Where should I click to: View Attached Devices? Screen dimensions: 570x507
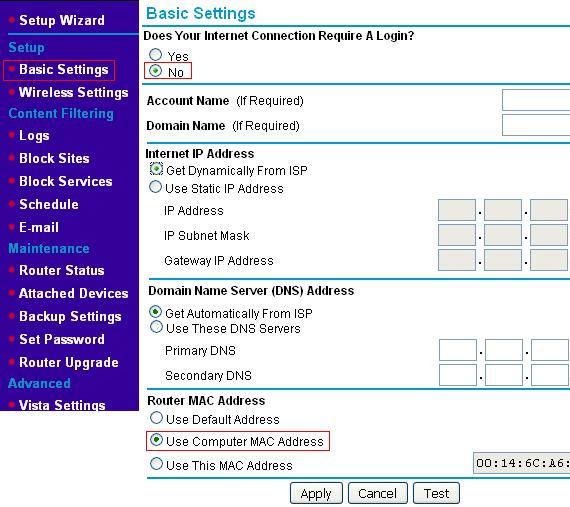click(x=73, y=293)
